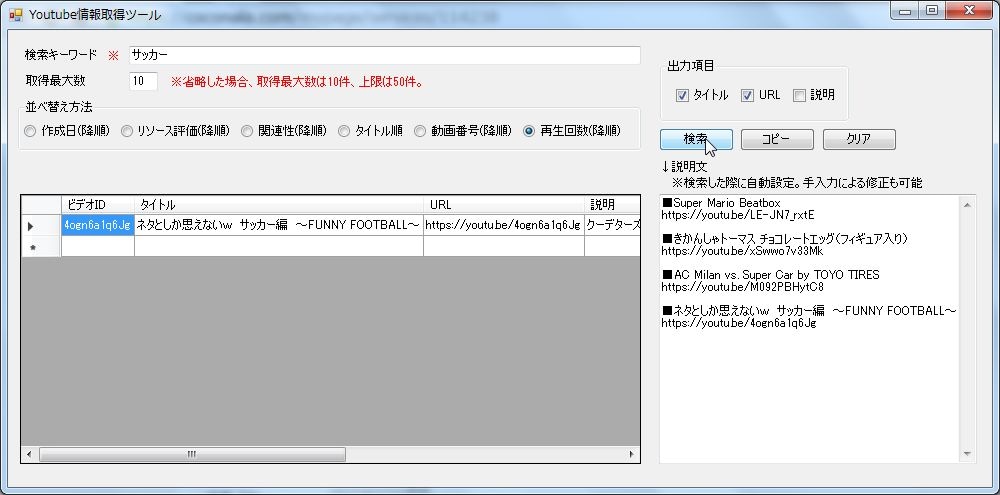Click the クーデターズ description cell
The image size is (1000, 495).
point(612,225)
